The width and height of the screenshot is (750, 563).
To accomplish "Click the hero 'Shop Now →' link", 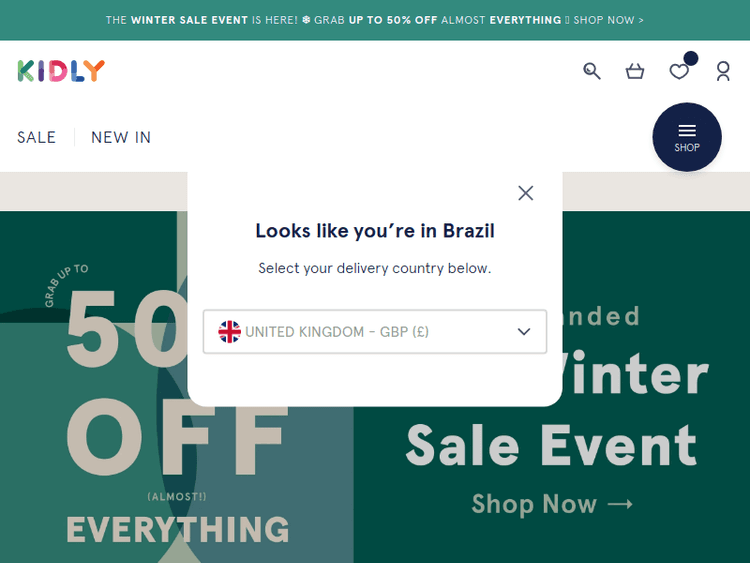I will click(x=552, y=504).
